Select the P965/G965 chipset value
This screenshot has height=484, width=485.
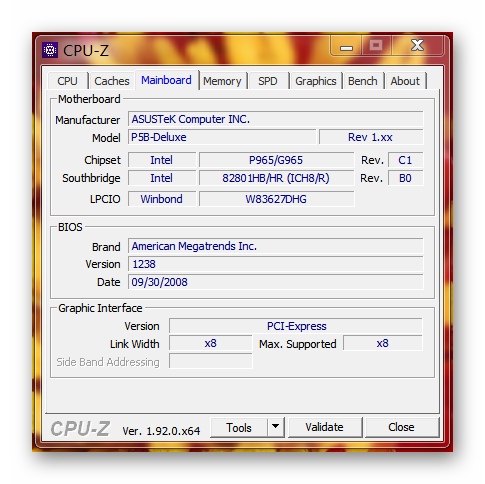(x=276, y=160)
